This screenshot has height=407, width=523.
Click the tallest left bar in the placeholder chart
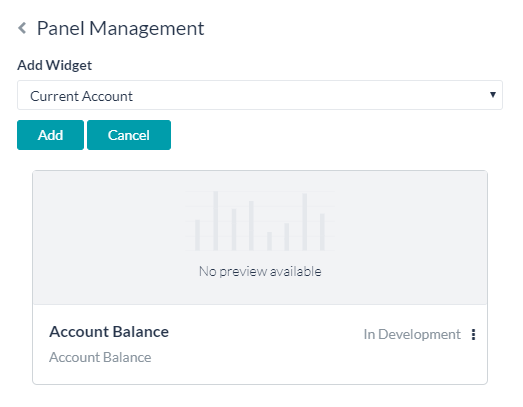tap(215, 221)
